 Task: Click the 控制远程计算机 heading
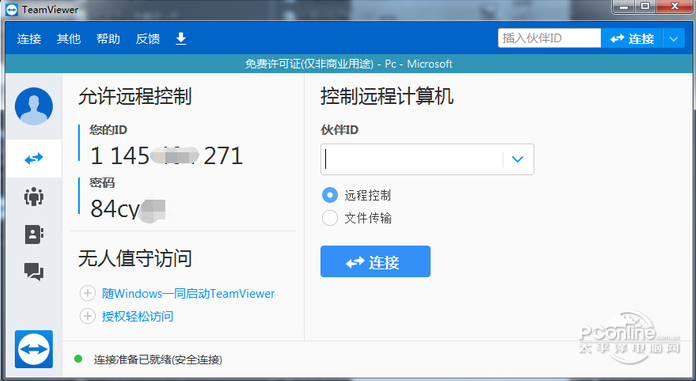pyautogui.click(x=387, y=96)
